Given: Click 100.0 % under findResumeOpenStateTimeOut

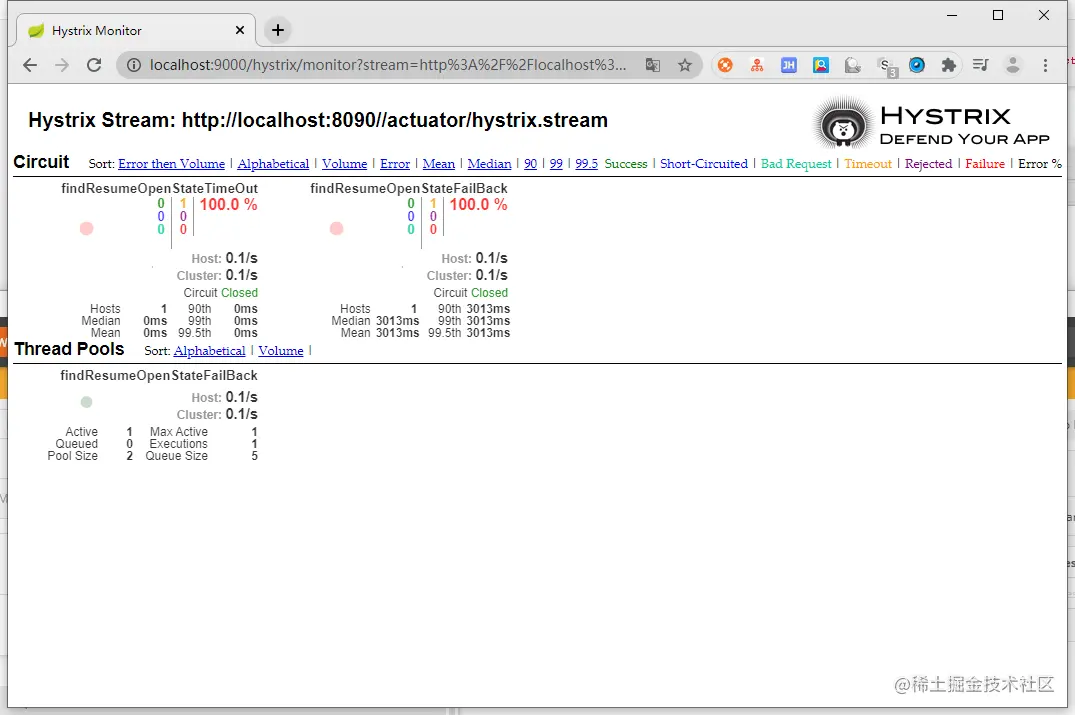Looking at the screenshot, I should pos(228,204).
